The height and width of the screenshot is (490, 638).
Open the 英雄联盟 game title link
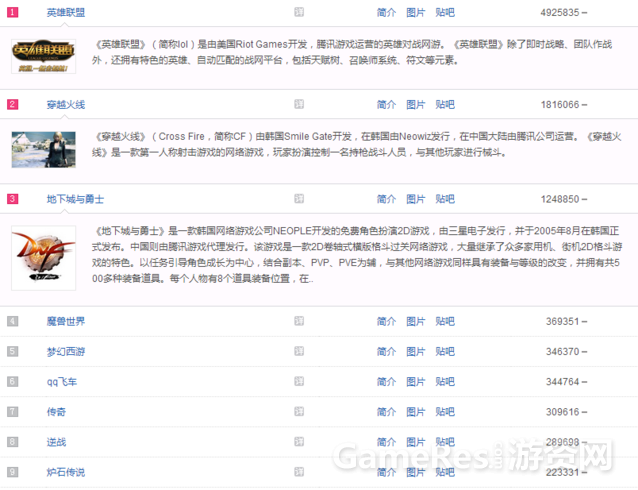click(x=66, y=13)
